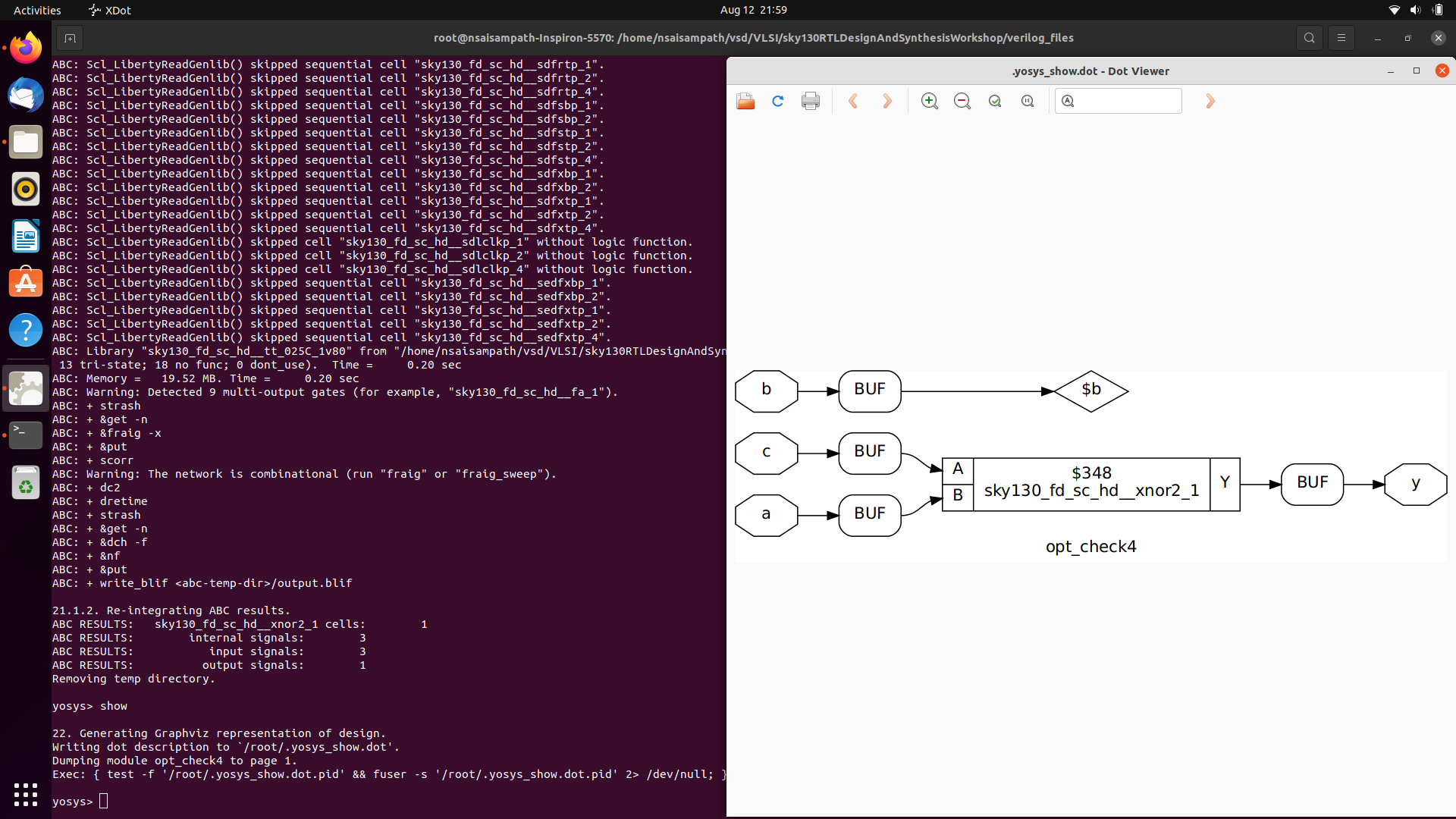Open XDot application menu in top bar
This screenshot has height=819, width=1456.
[111, 10]
